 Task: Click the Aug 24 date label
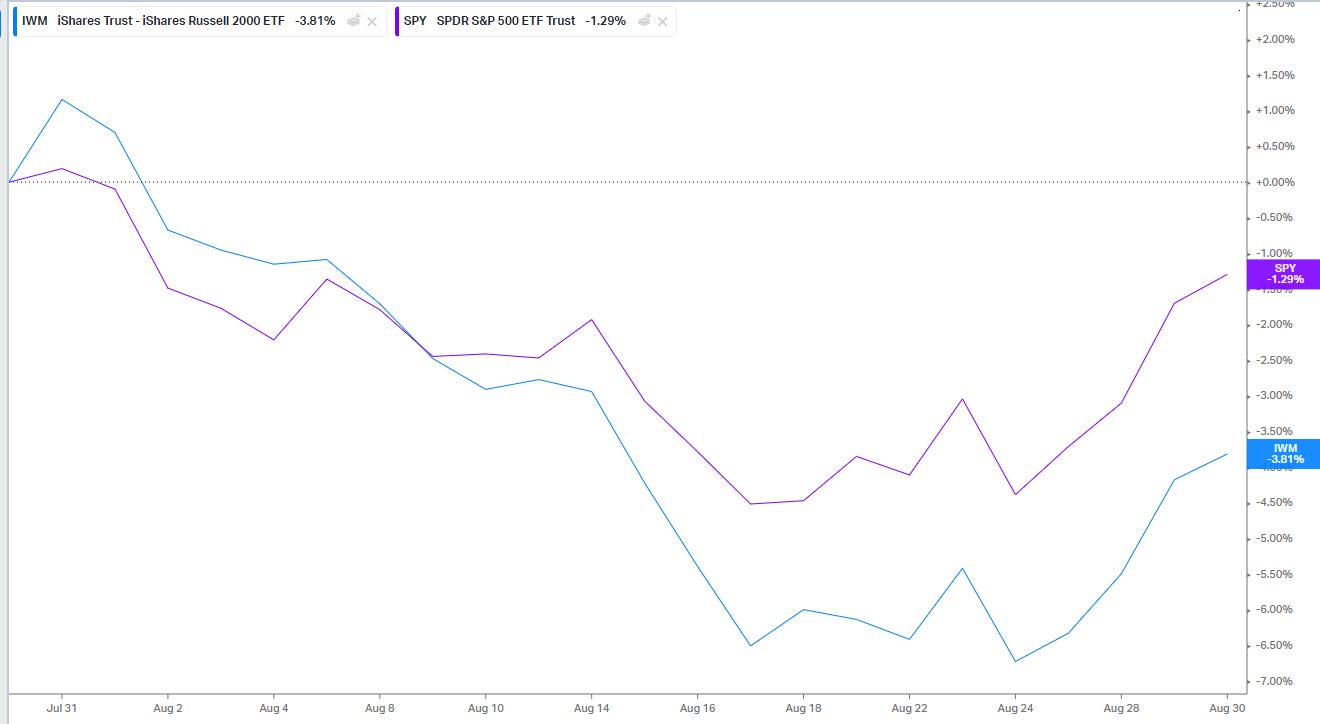pyautogui.click(x=1015, y=707)
